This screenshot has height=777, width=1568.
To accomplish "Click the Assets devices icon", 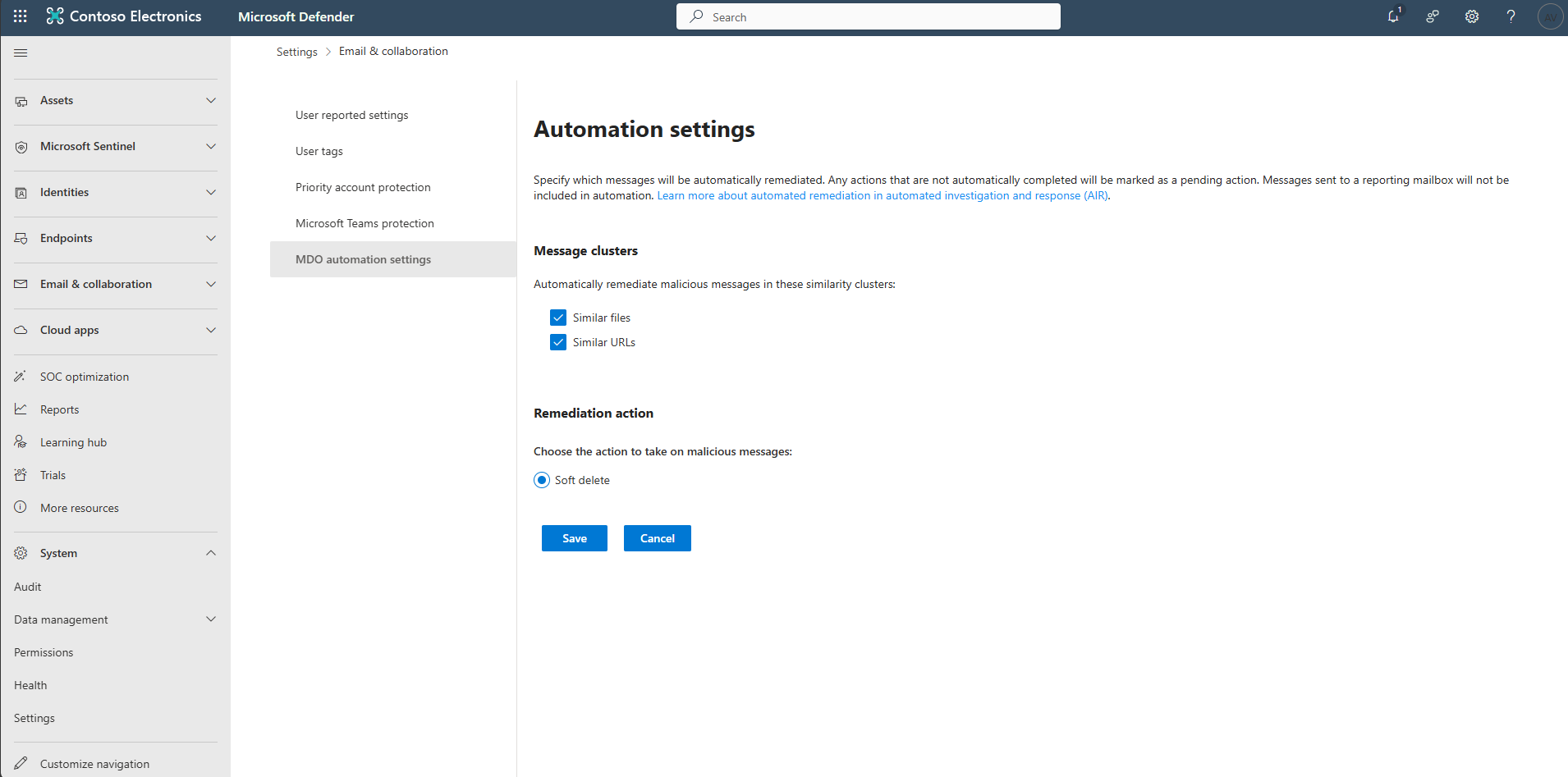I will point(21,101).
